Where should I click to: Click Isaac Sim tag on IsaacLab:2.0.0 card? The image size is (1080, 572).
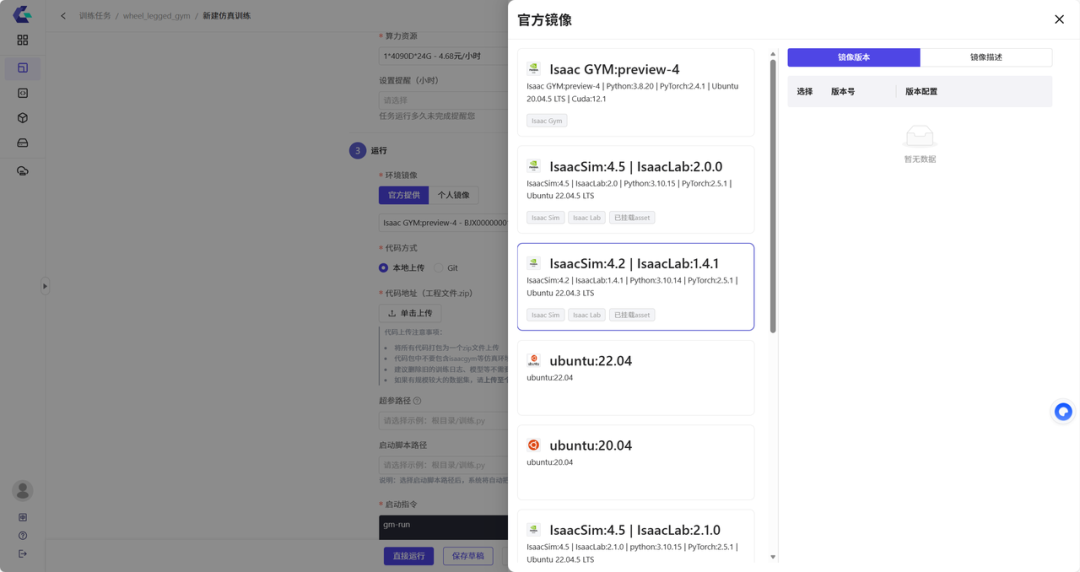[546, 218]
